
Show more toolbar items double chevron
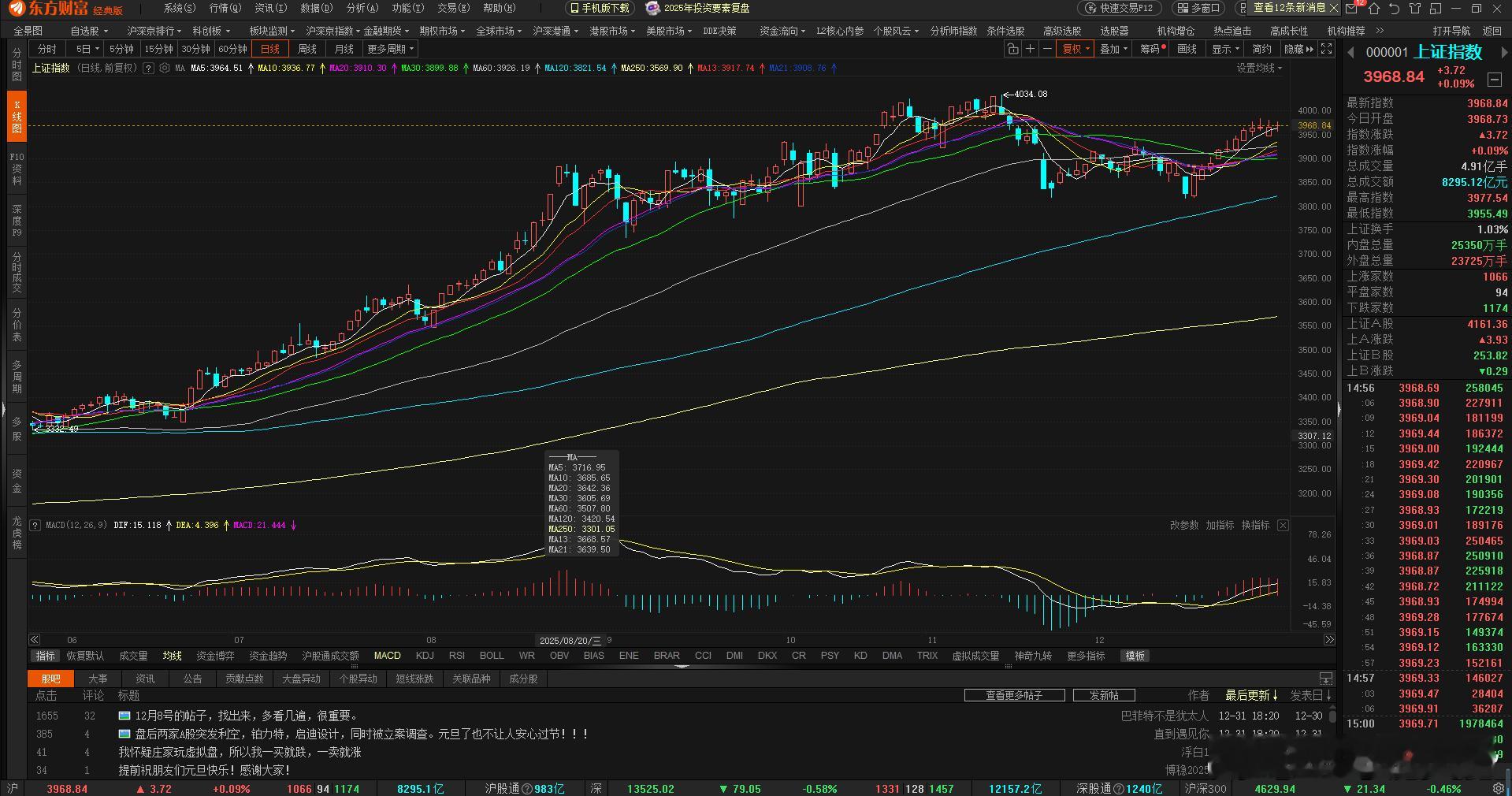pyautogui.click(x=1380, y=31)
